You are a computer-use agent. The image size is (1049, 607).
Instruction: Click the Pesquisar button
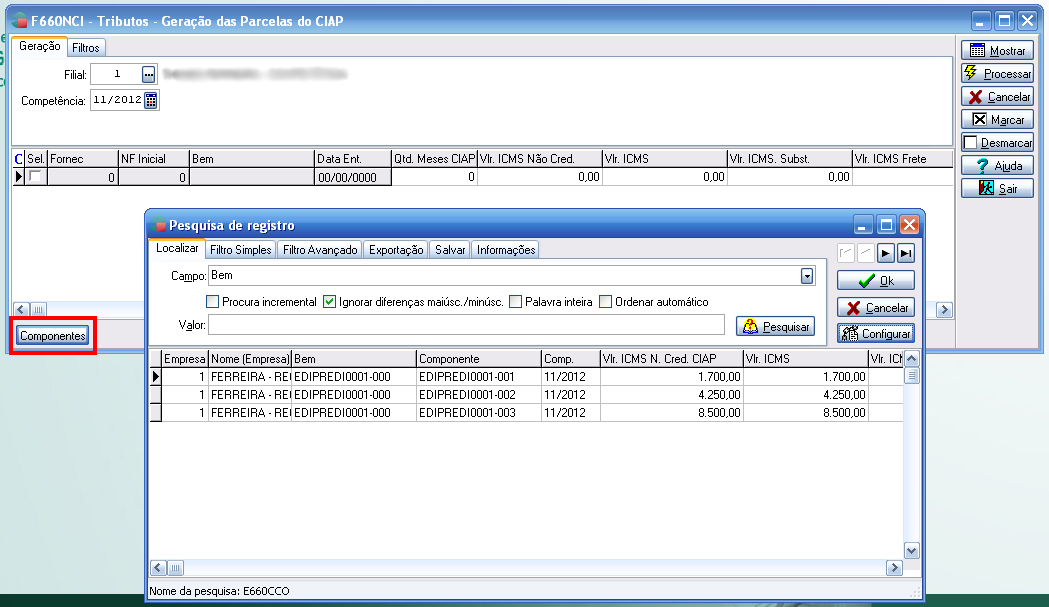[775, 327]
